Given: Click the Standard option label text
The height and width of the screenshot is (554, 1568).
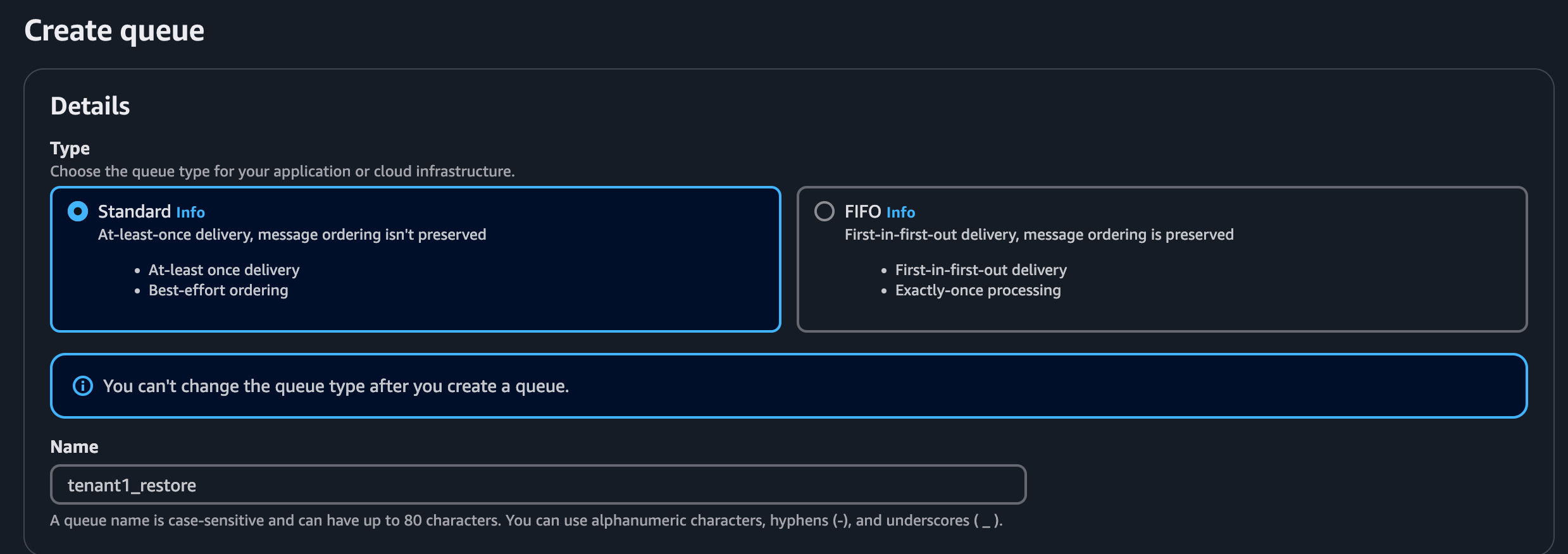Looking at the screenshot, I should click(x=134, y=211).
